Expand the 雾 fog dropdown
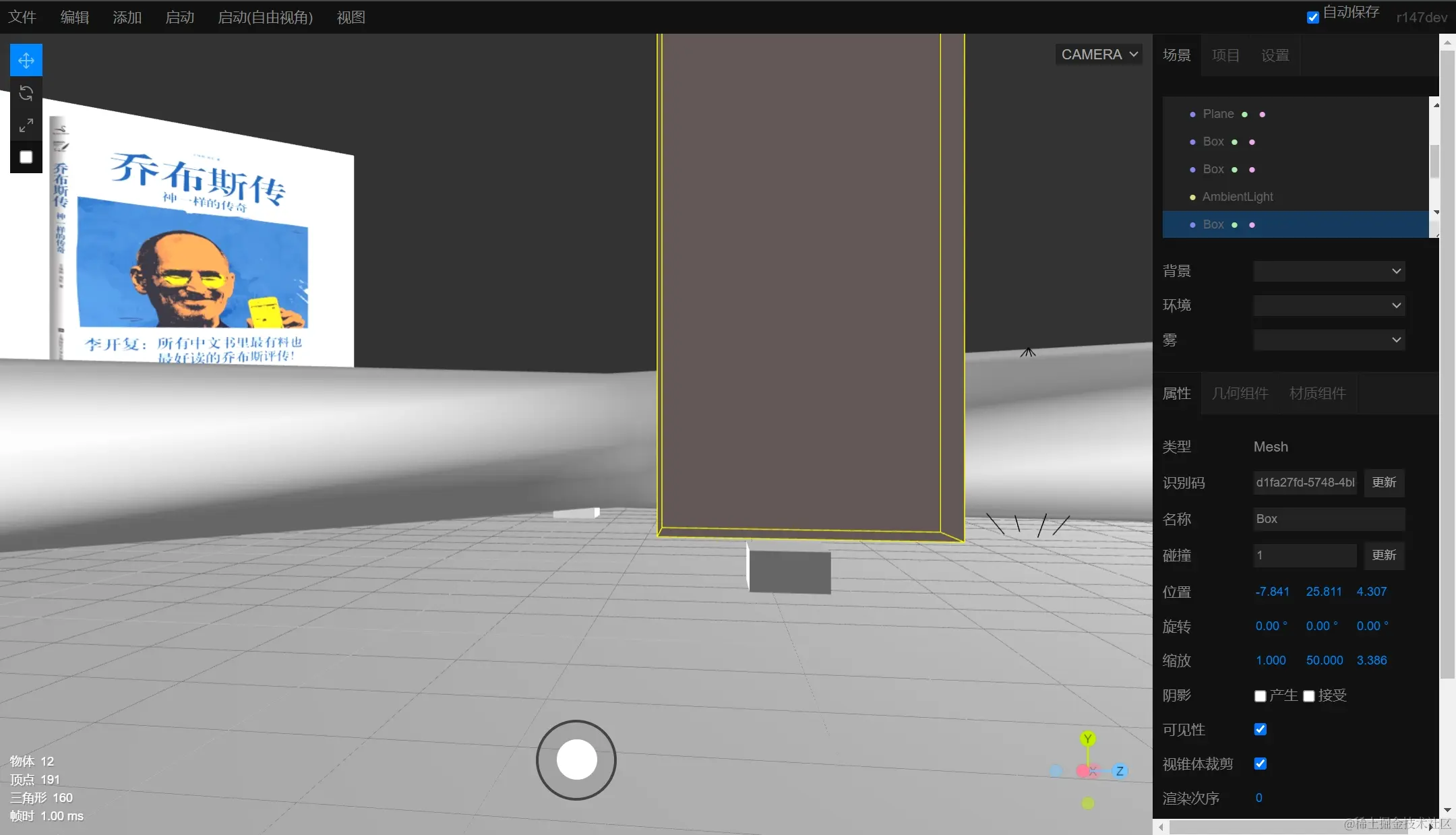 click(x=1329, y=340)
